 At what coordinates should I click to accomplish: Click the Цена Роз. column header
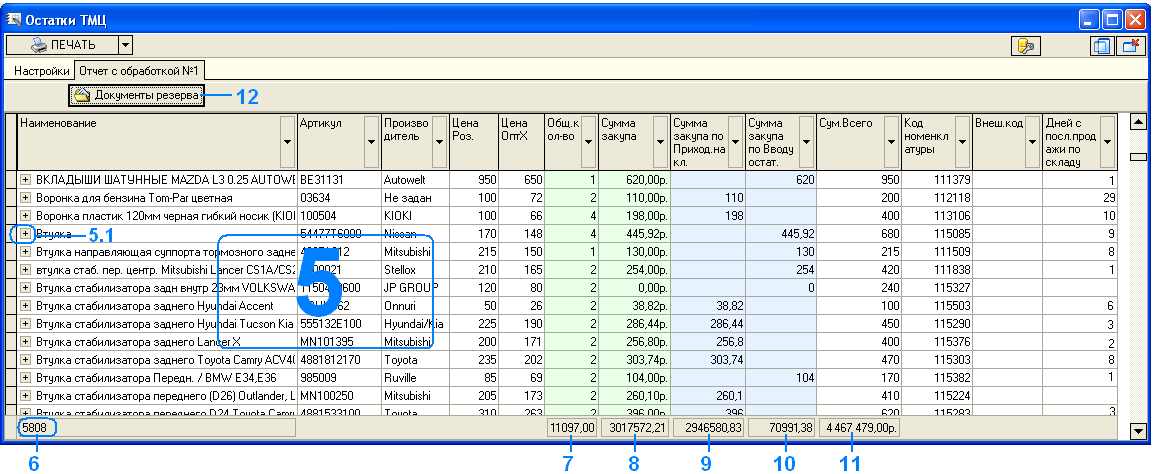[473, 142]
